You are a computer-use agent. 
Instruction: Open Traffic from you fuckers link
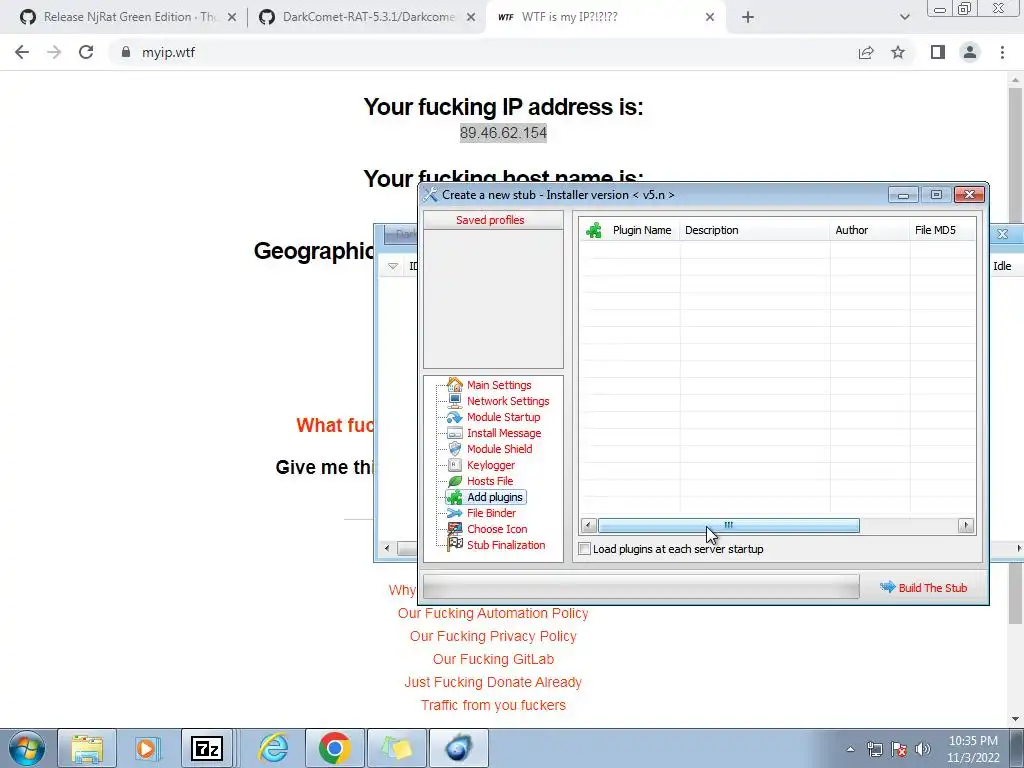tap(493, 705)
